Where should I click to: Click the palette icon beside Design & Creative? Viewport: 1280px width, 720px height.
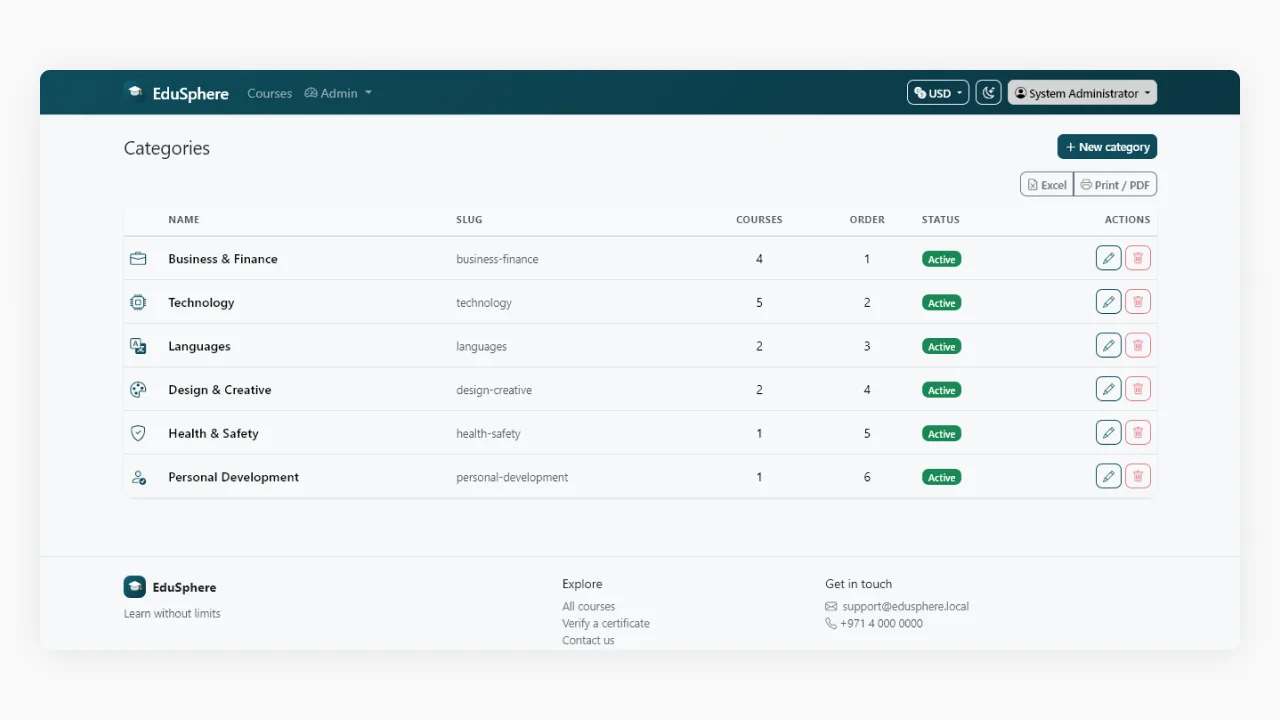[x=138, y=390]
